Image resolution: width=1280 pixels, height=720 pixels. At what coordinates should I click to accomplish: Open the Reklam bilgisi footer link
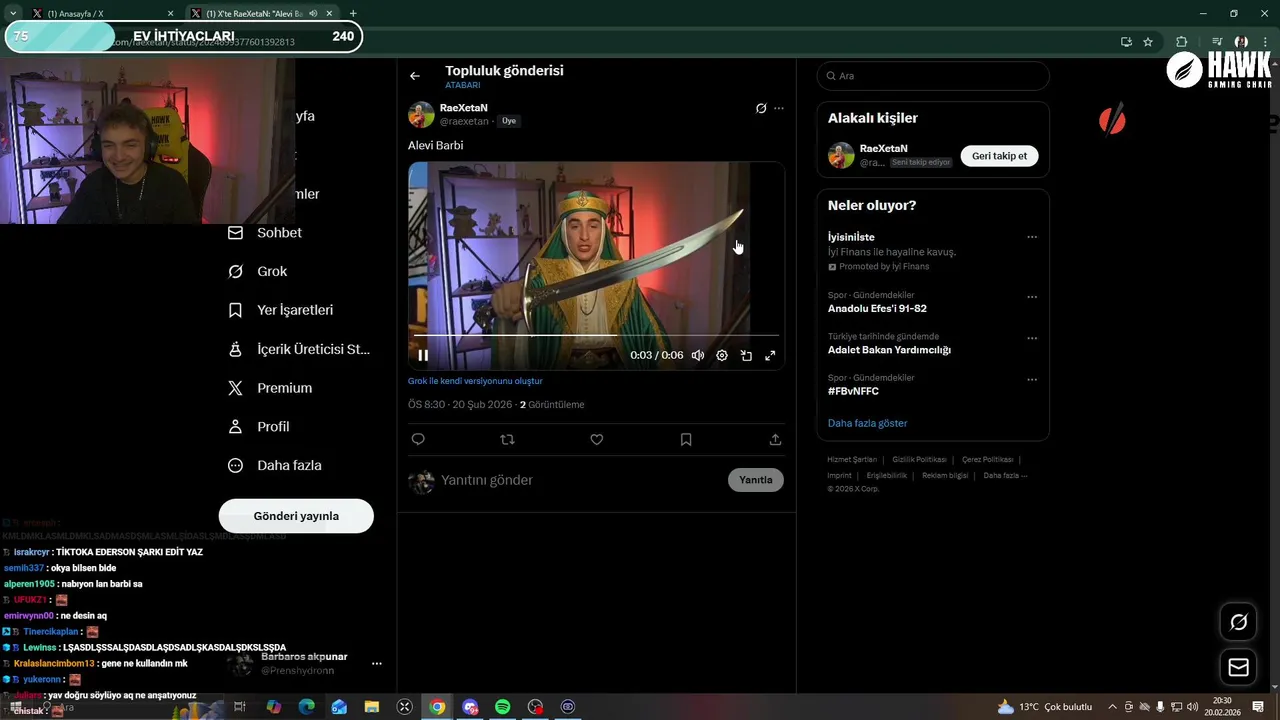[945, 476]
